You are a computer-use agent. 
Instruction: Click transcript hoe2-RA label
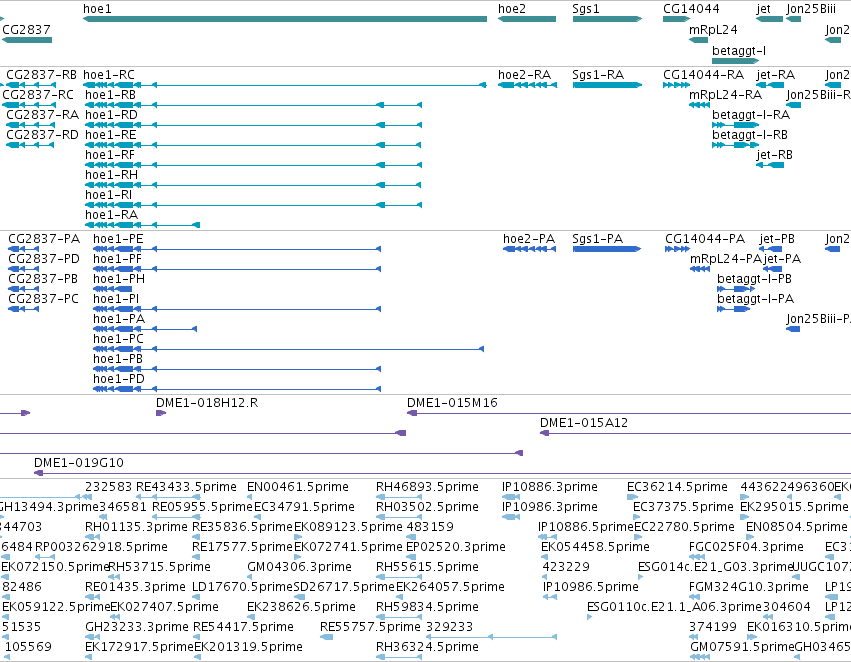(x=524, y=75)
